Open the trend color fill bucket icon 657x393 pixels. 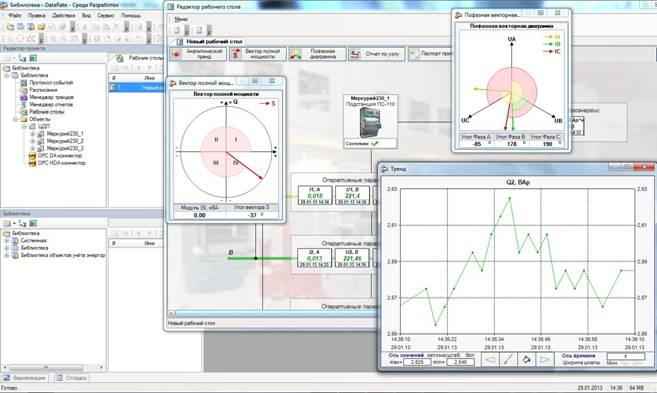click(x=526, y=359)
